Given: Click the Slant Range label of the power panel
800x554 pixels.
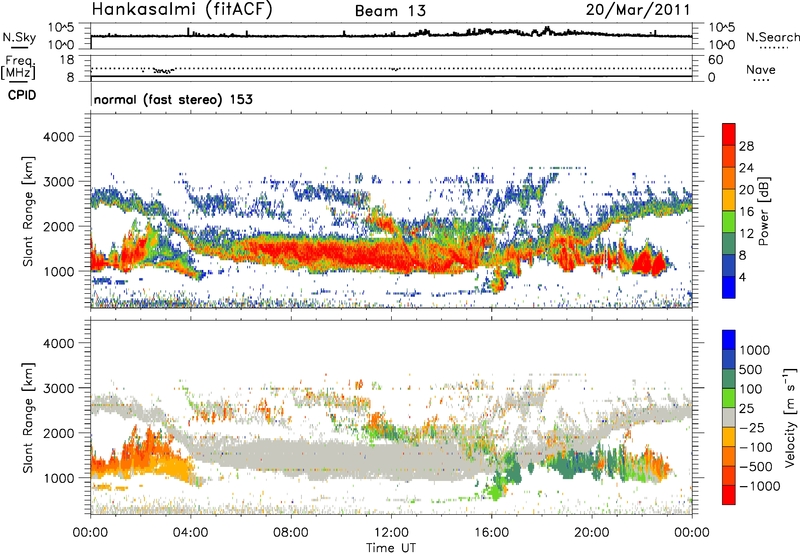Looking at the screenshot, I should (28, 211).
